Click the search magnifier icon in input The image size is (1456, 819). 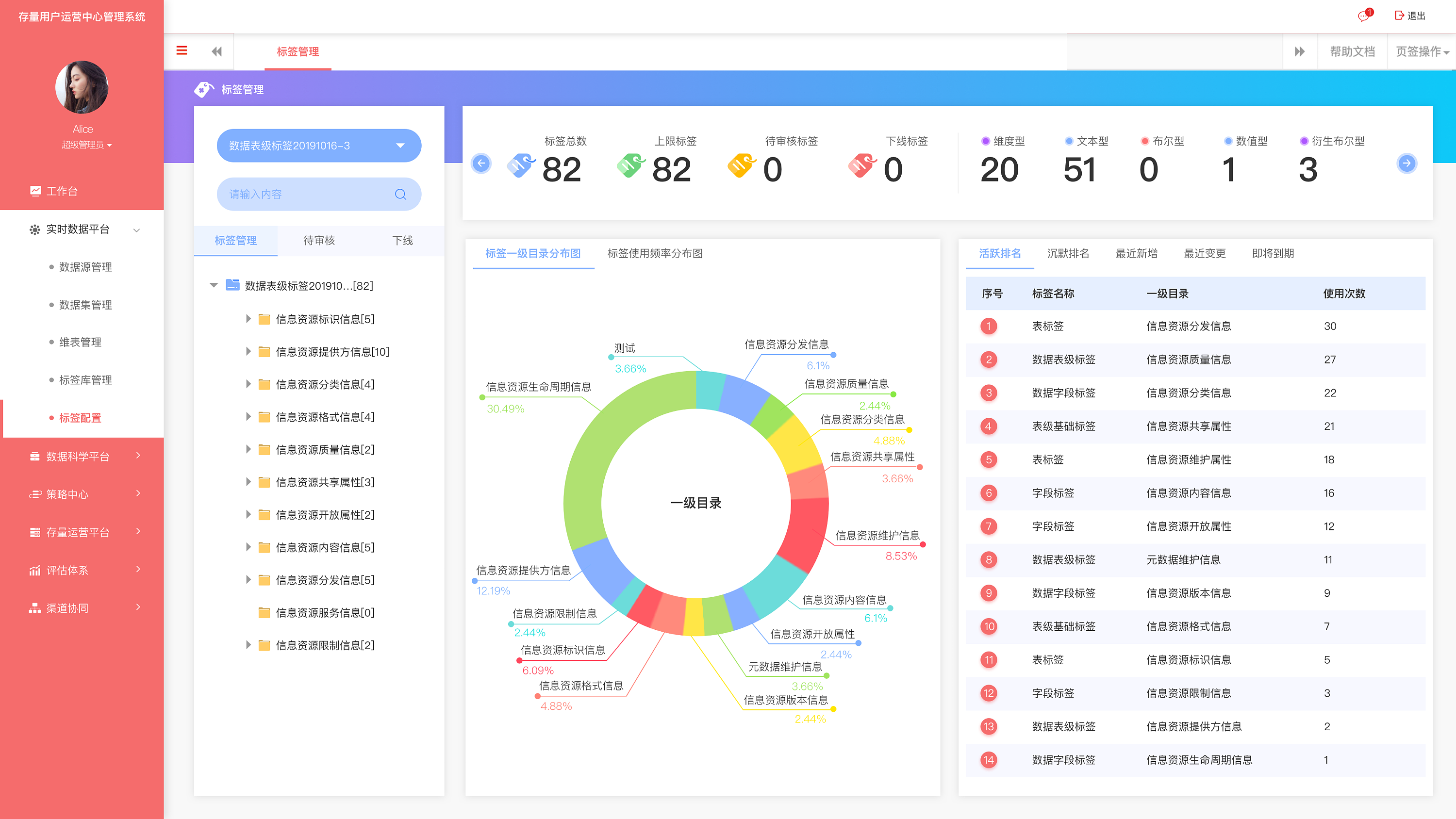tap(400, 194)
